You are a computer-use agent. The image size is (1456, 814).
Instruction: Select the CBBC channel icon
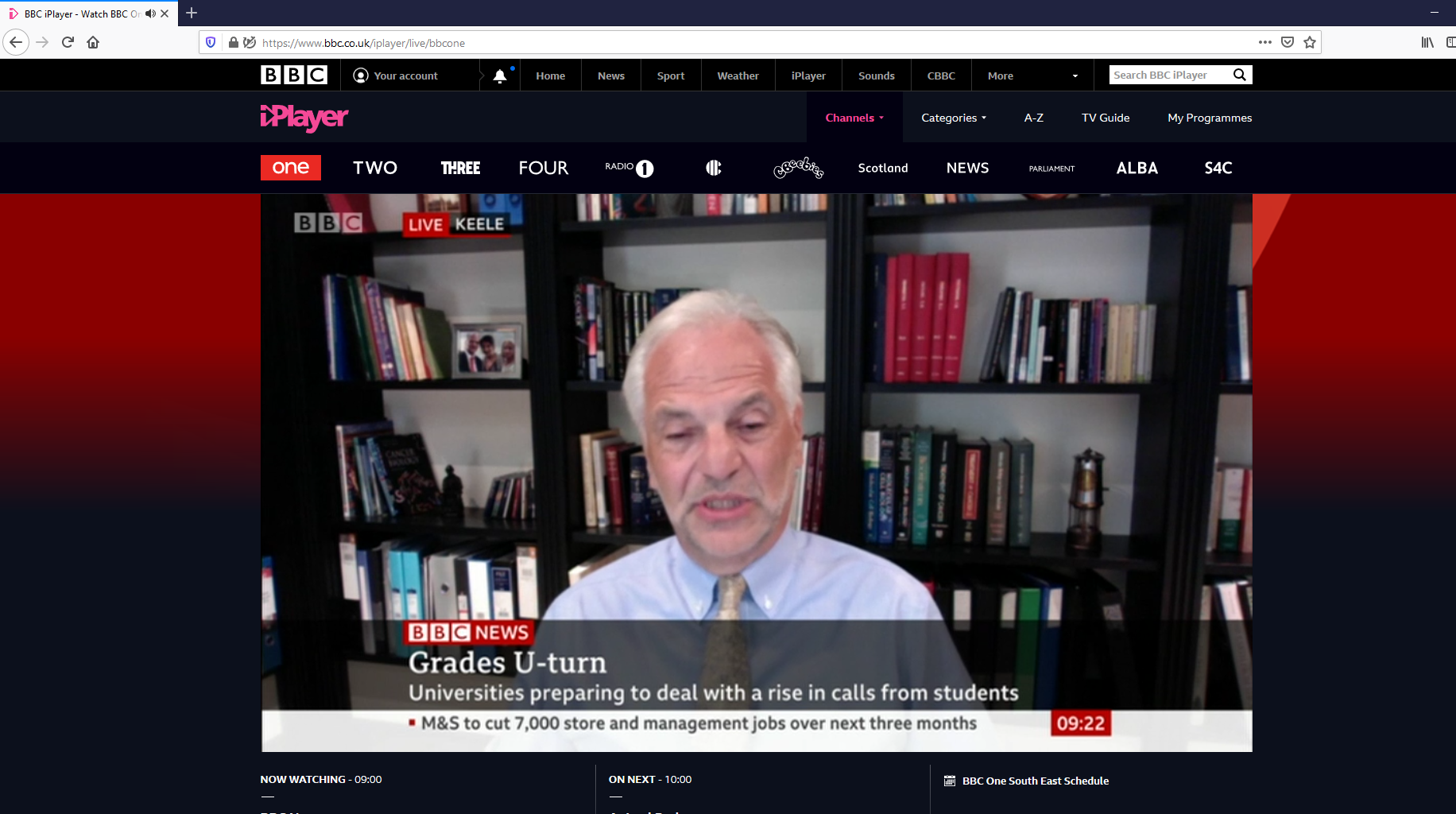coord(713,168)
